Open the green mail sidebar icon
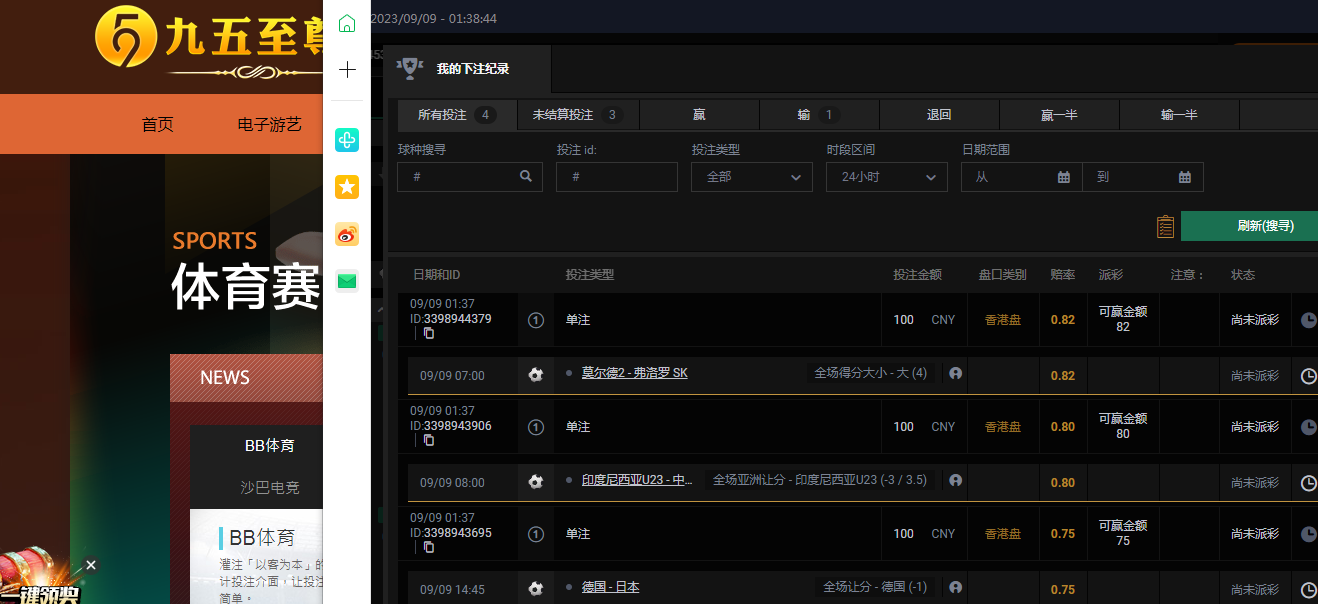The width and height of the screenshot is (1318, 604). click(x=347, y=281)
